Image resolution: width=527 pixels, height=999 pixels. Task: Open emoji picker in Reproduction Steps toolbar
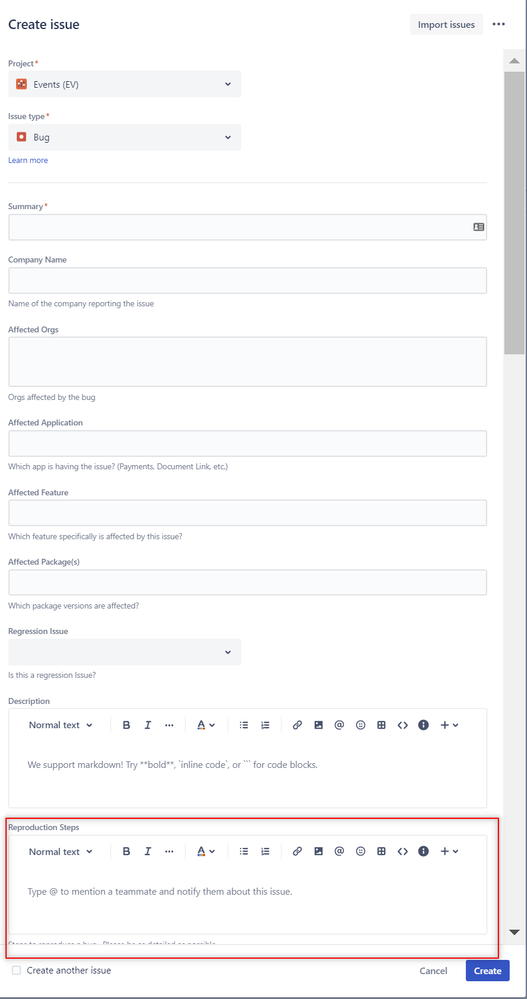(361, 851)
